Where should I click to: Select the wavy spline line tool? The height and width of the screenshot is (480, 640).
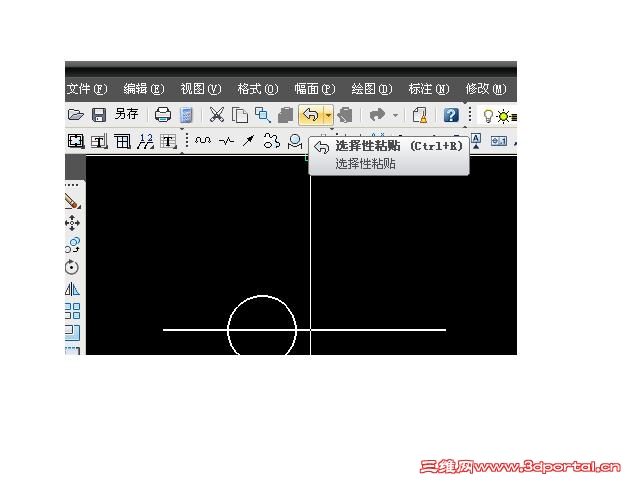(x=203, y=141)
